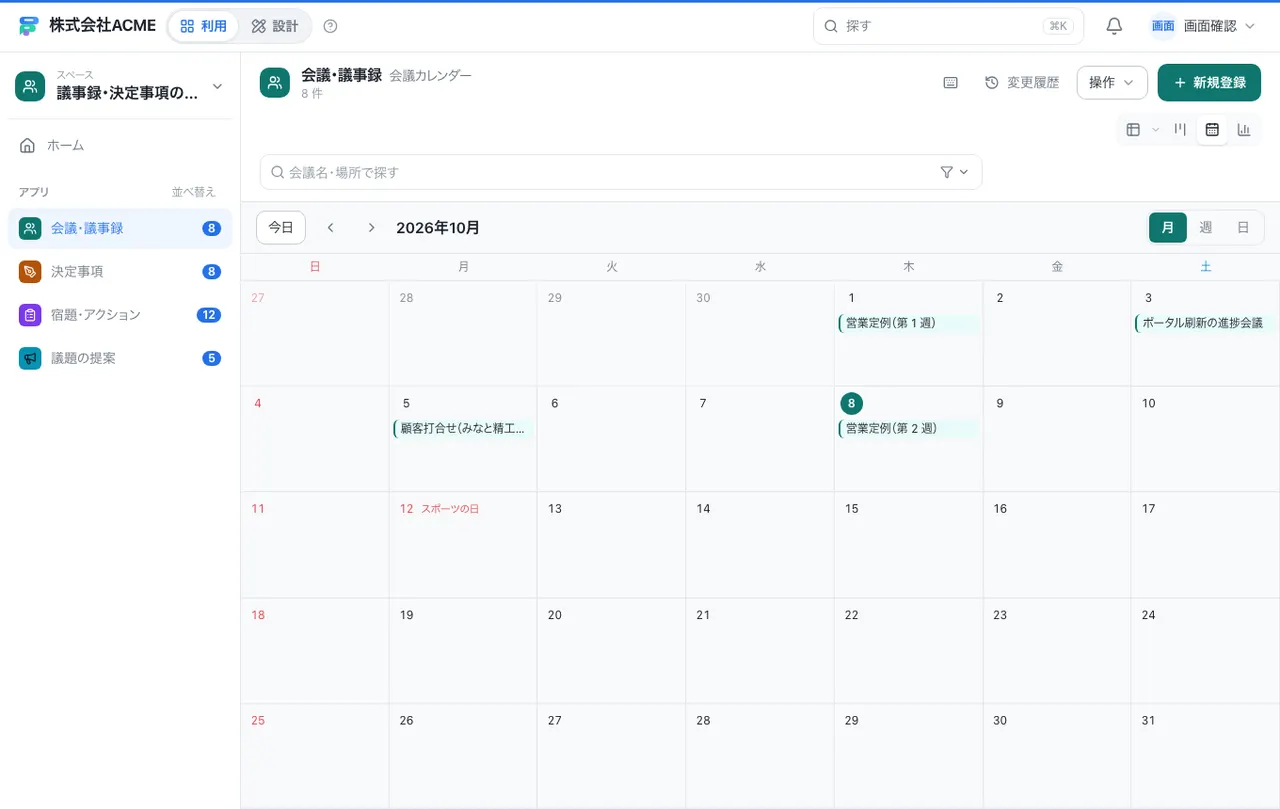Select the 日 view toggle

(x=1243, y=228)
